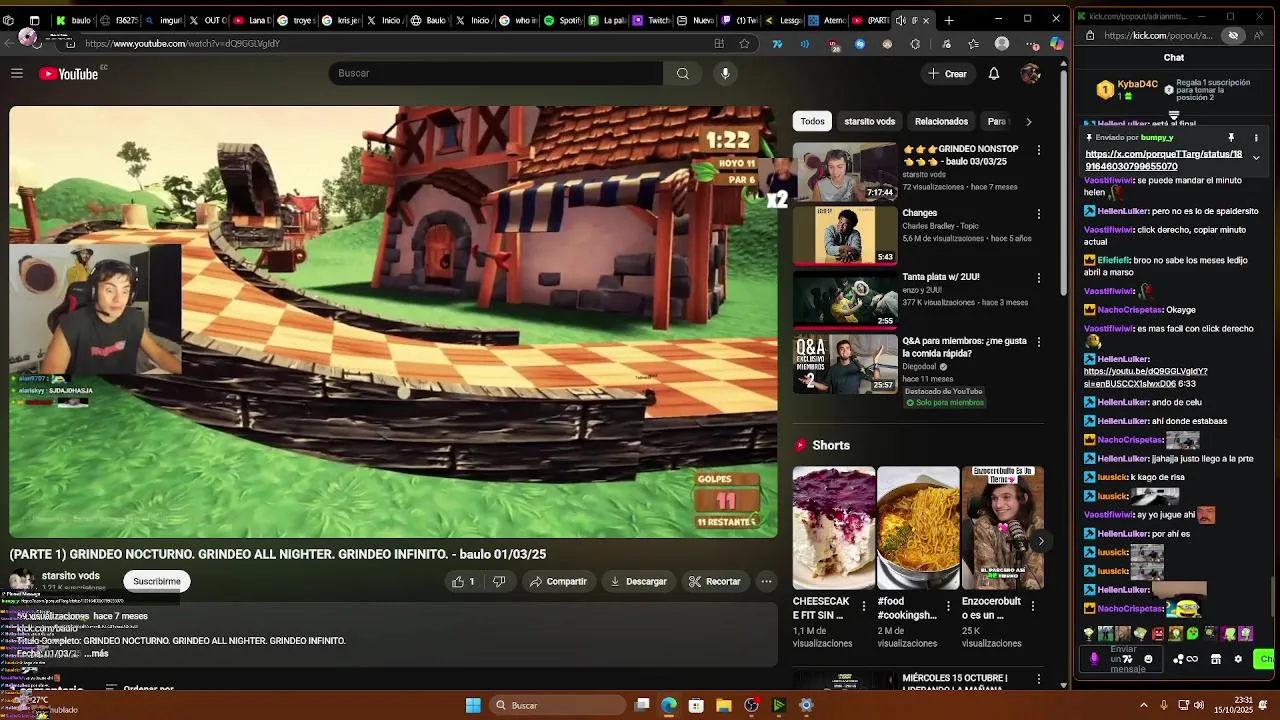Open options for Enzocerobult short
Screen dimensions: 1280x720
[1033, 607]
